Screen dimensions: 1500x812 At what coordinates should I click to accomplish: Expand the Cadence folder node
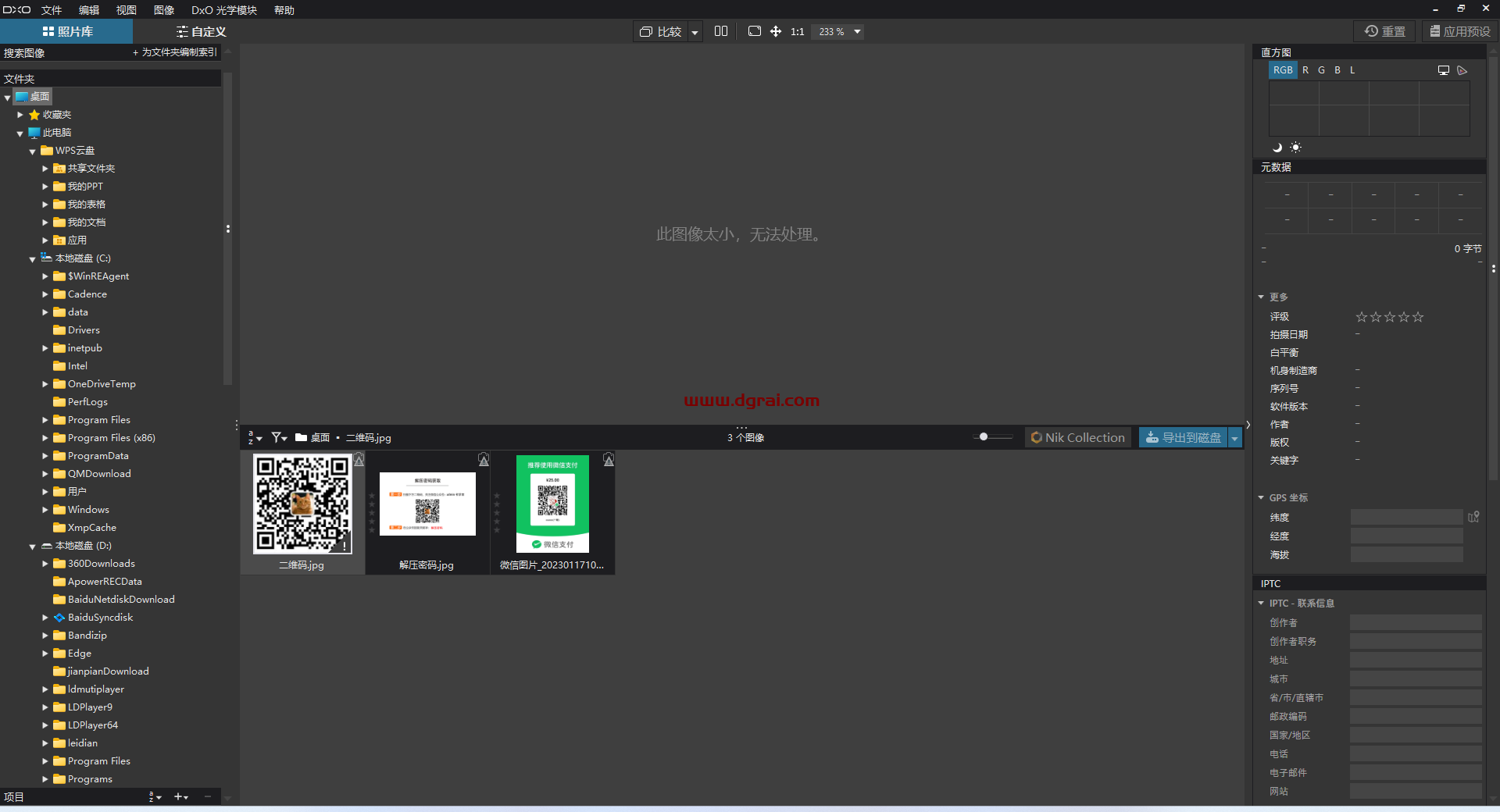point(45,294)
